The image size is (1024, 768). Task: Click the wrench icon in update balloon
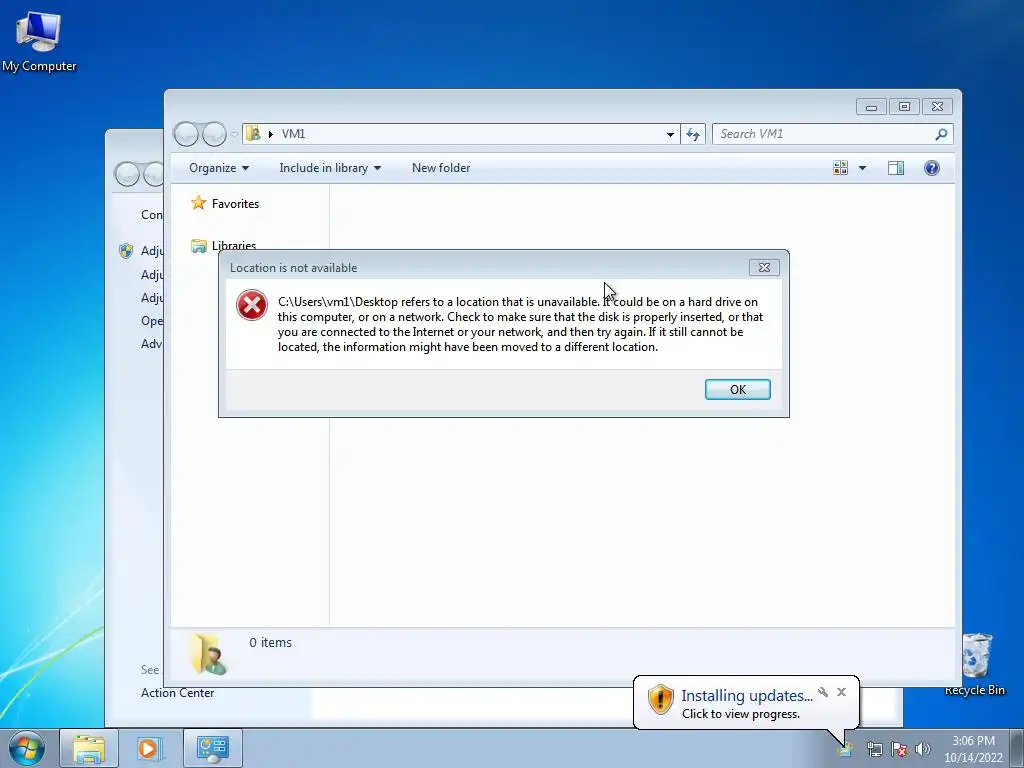823,692
